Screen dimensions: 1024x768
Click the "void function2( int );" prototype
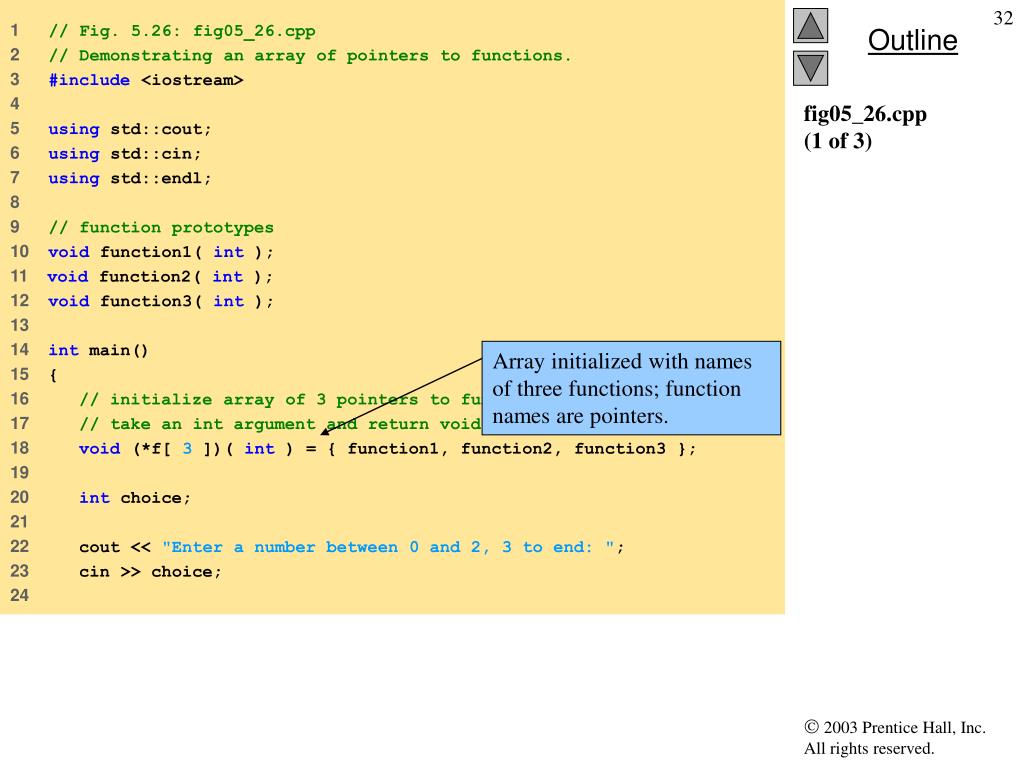[x=161, y=277]
